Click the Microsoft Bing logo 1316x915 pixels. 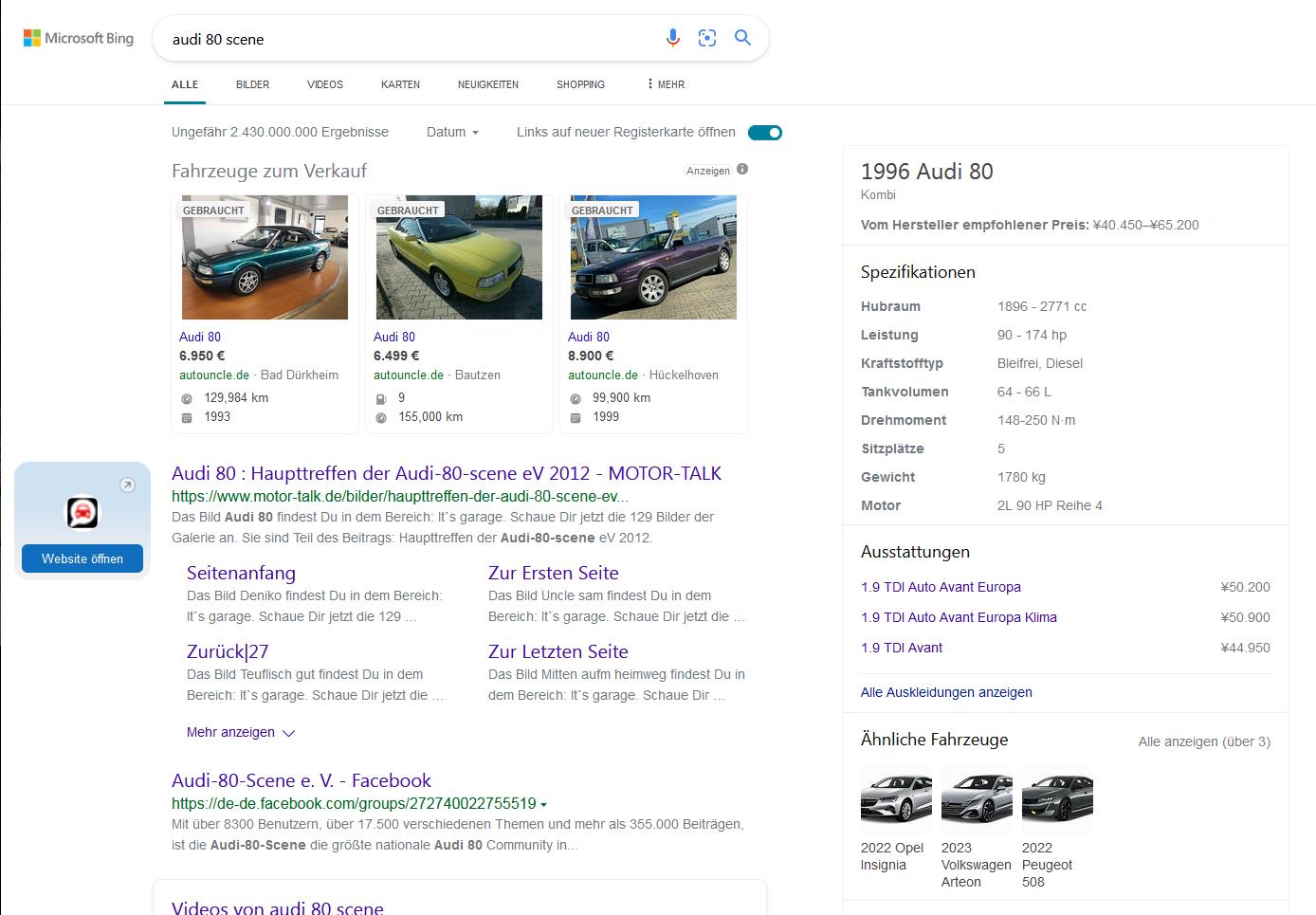click(x=79, y=39)
